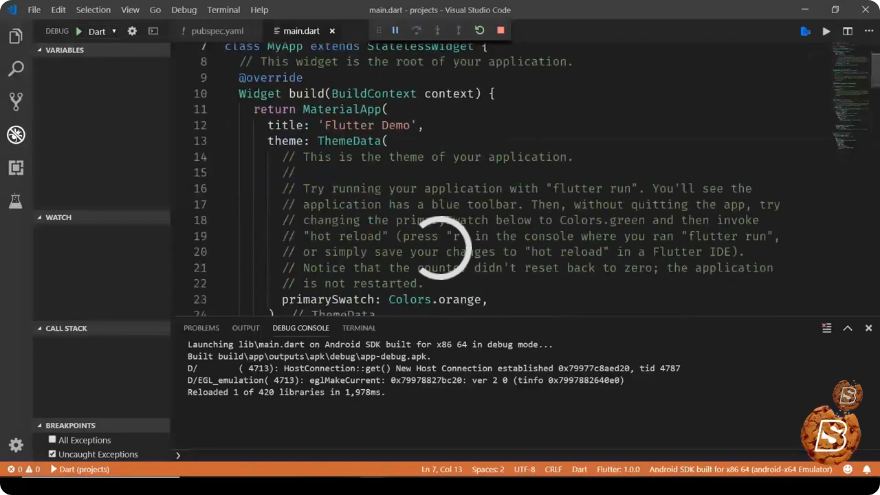Open the Debug menu
This screenshot has height=495, width=880.
184,10
